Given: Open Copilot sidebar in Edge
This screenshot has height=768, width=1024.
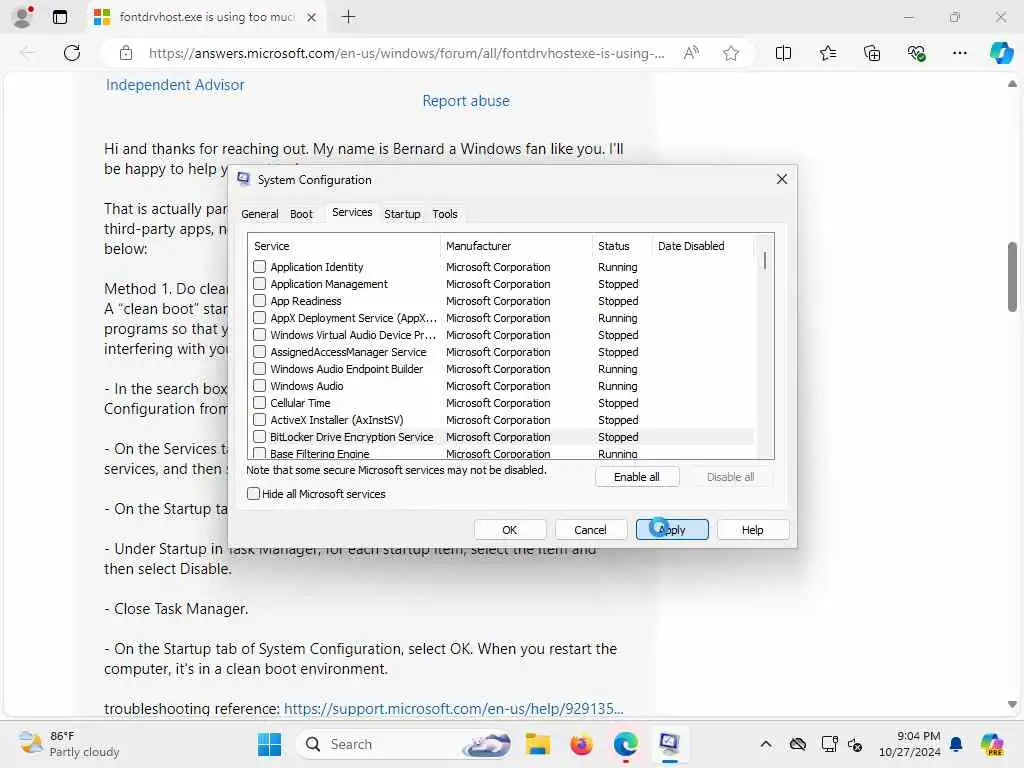Looking at the screenshot, I should pos(1000,53).
